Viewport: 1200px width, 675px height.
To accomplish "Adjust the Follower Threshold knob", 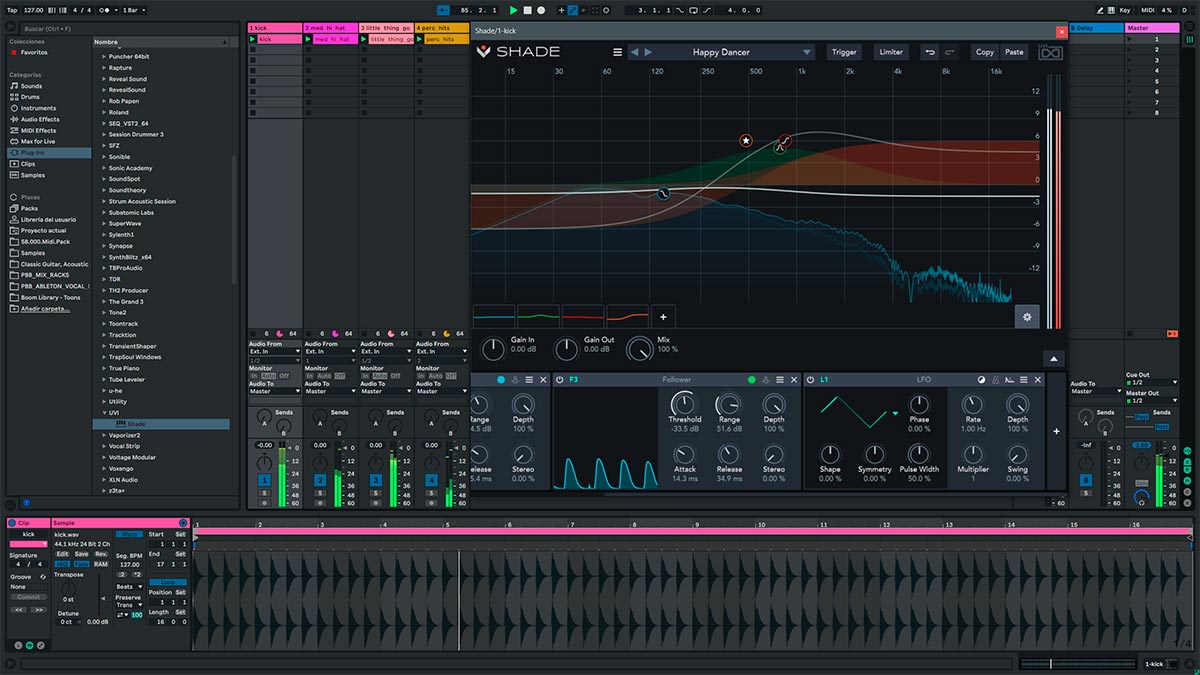I will [685, 404].
